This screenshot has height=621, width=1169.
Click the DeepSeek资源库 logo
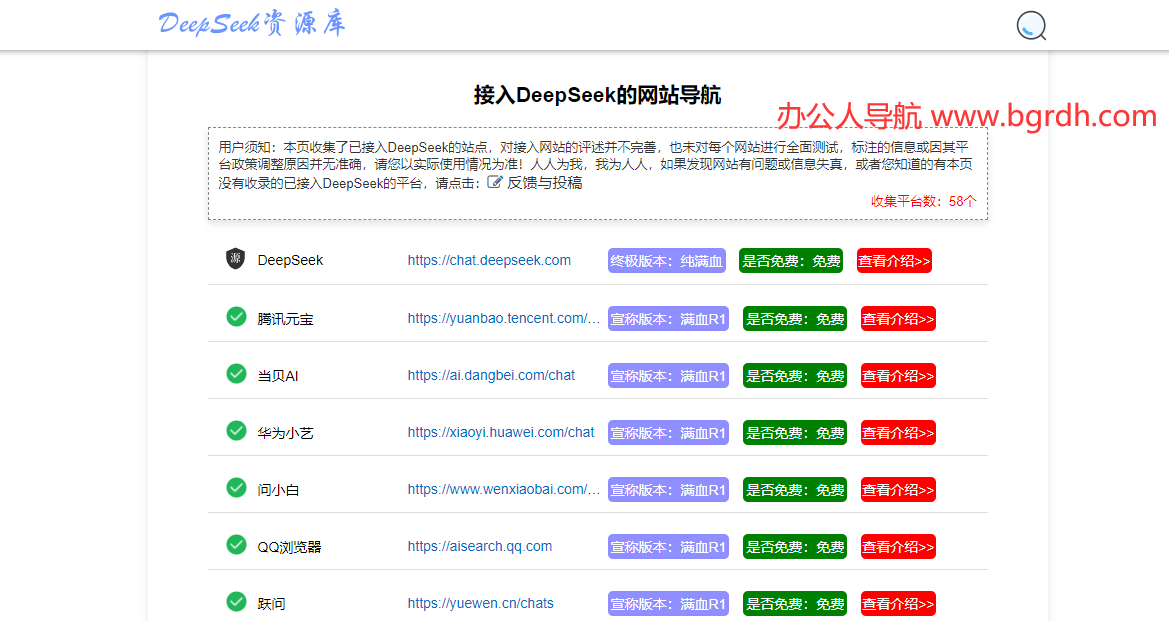[x=251, y=23]
